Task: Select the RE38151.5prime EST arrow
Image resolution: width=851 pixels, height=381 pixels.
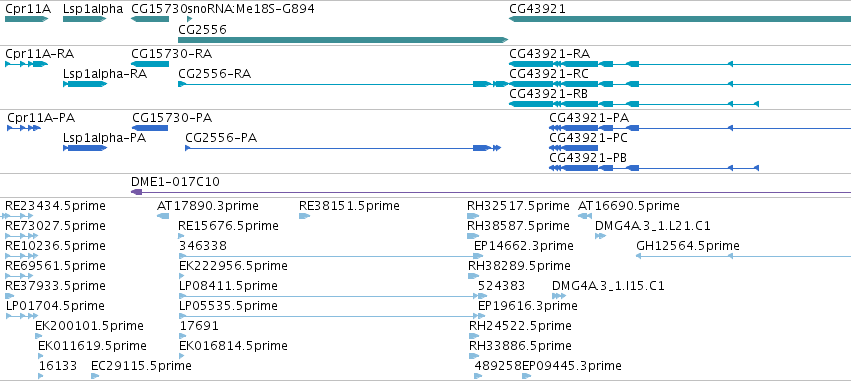Action: 304,216
